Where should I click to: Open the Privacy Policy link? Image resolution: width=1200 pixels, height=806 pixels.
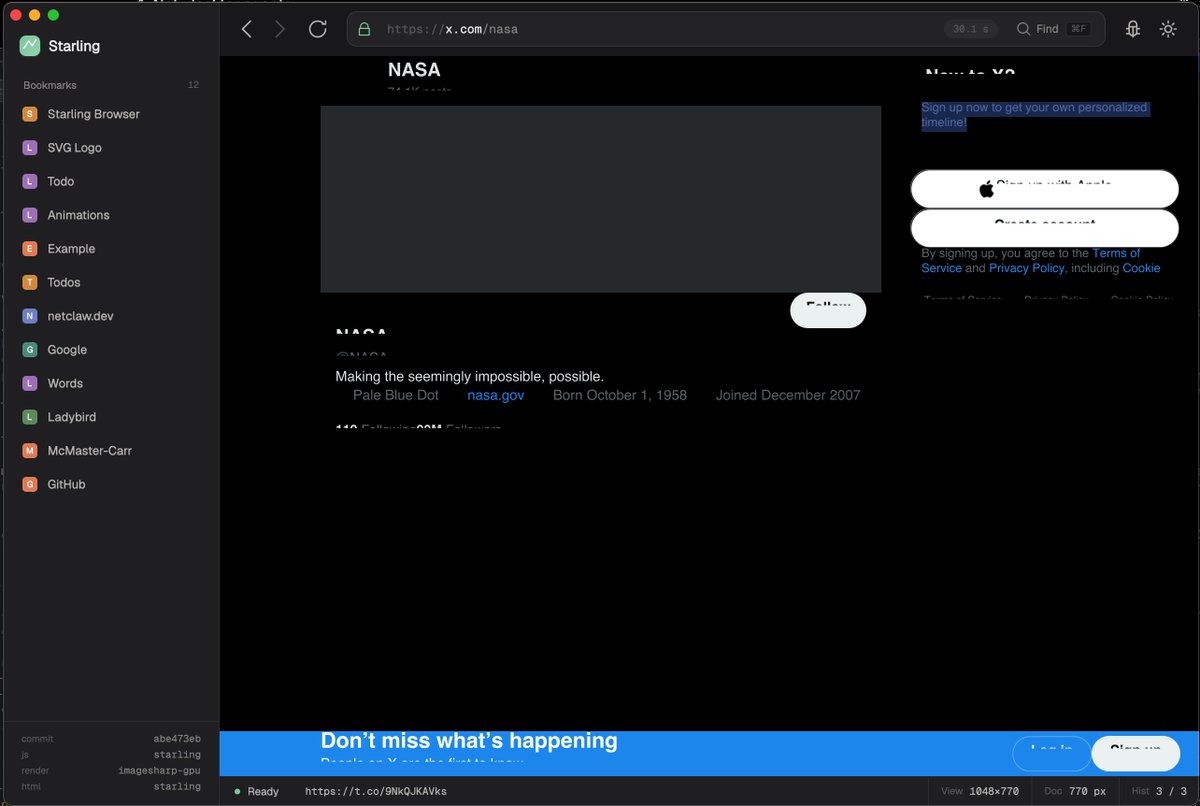[x=1027, y=268]
